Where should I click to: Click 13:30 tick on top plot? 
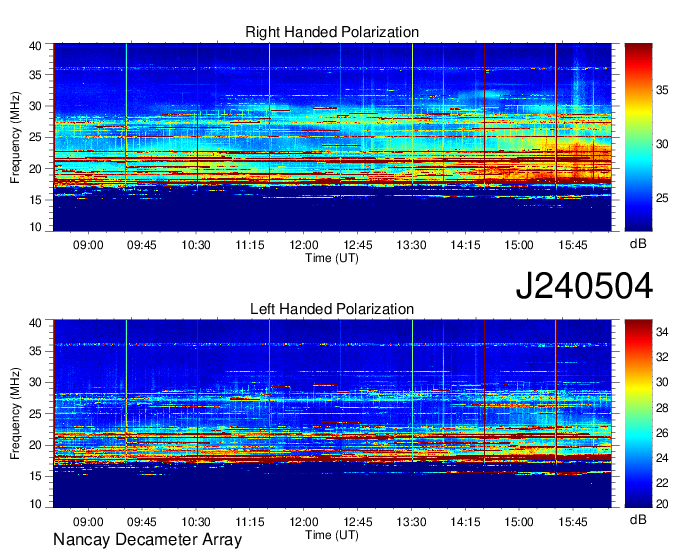411,245
